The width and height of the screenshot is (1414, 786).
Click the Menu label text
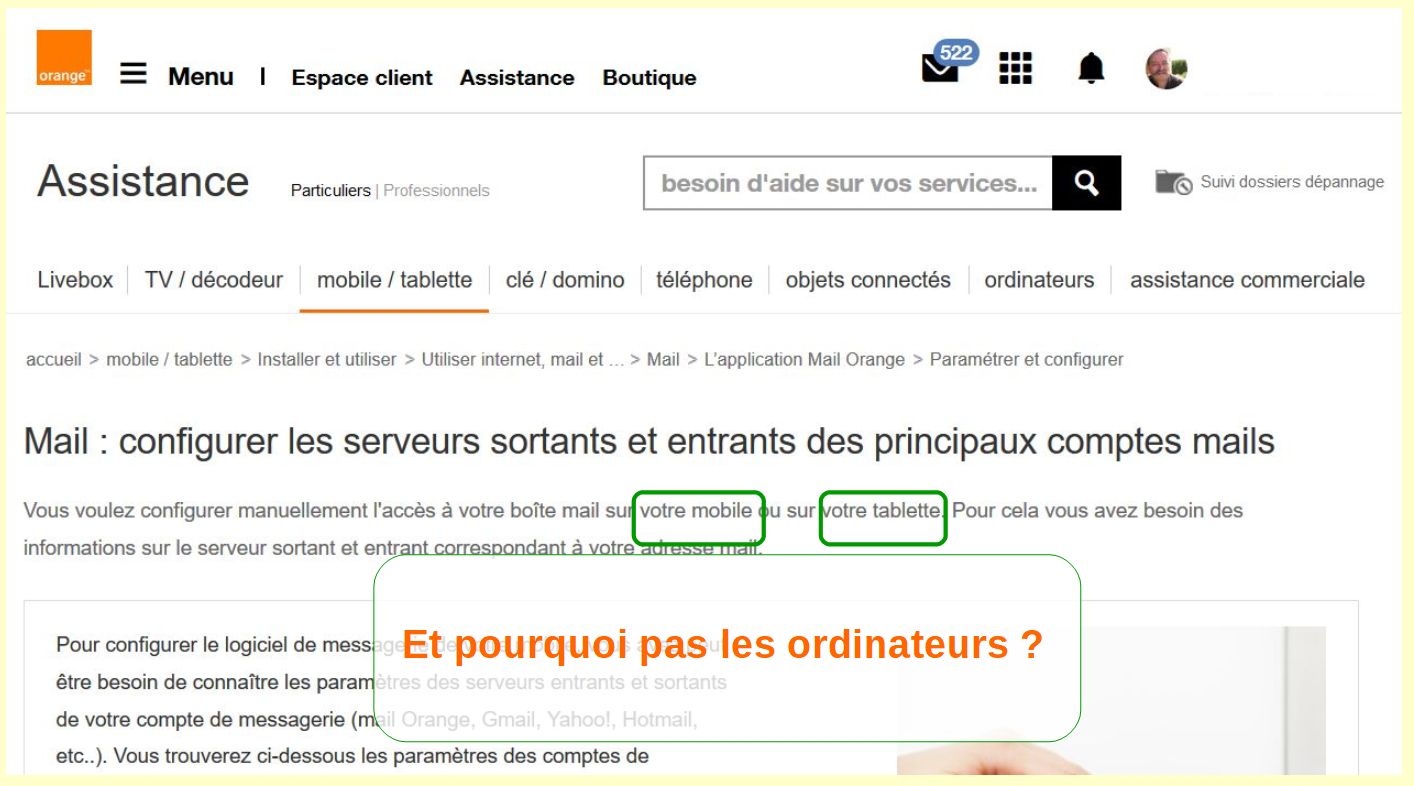[x=201, y=76]
